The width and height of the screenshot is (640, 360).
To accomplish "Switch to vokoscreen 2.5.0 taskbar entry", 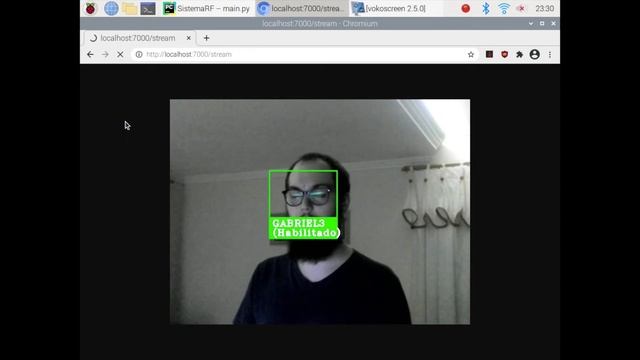I will [x=389, y=9].
